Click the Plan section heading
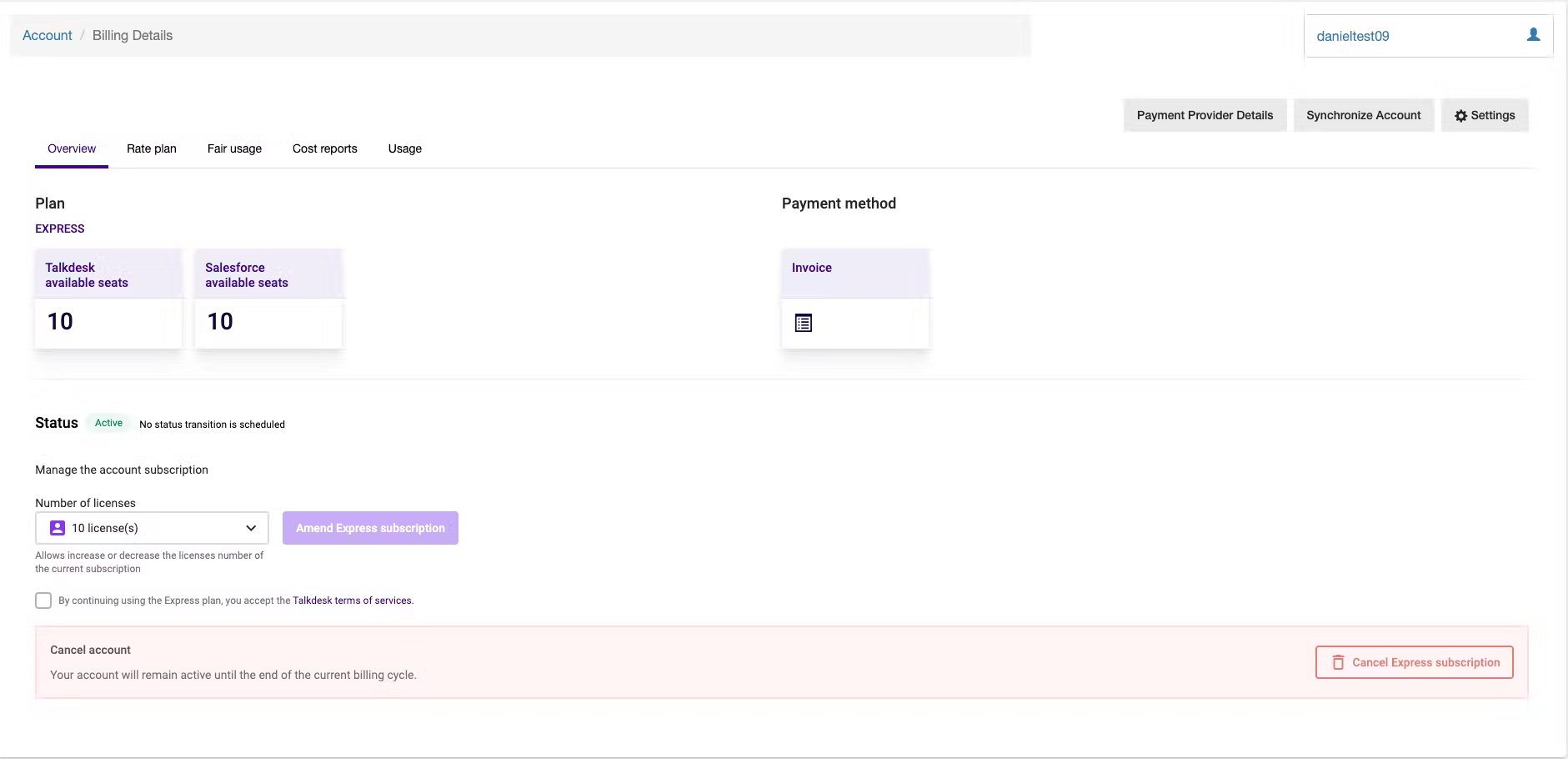This screenshot has height=759, width=1568. click(x=50, y=204)
